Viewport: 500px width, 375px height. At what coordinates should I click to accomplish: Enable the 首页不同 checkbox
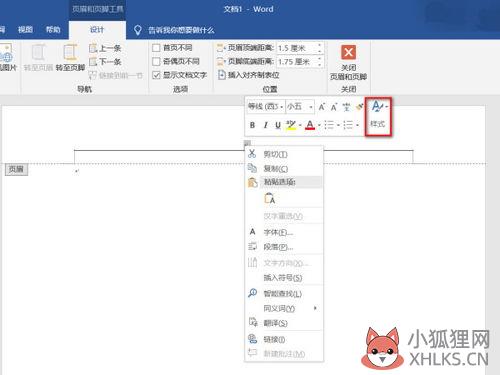[156, 48]
